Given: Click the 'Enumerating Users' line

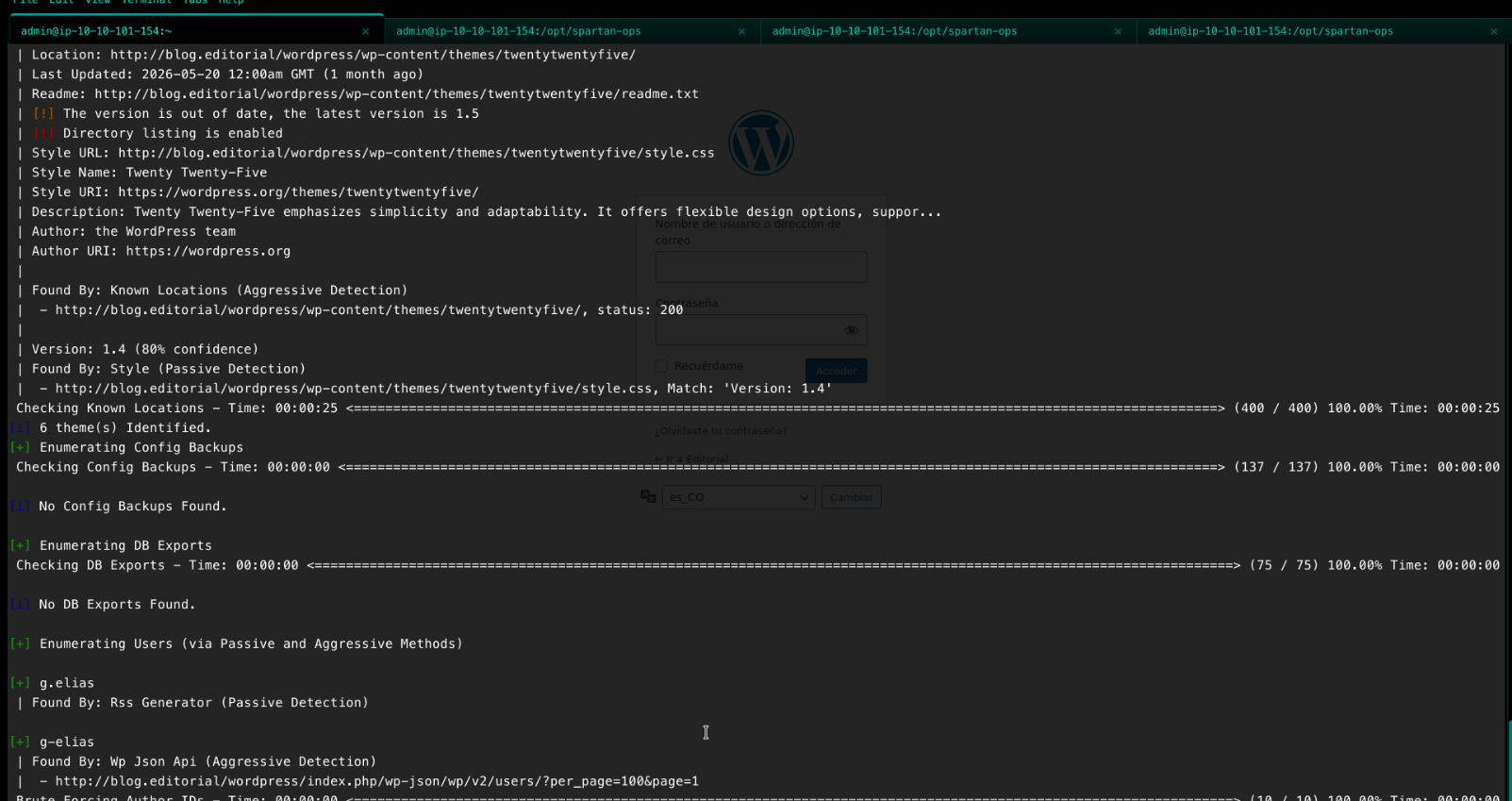Looking at the screenshot, I should click(251, 643).
